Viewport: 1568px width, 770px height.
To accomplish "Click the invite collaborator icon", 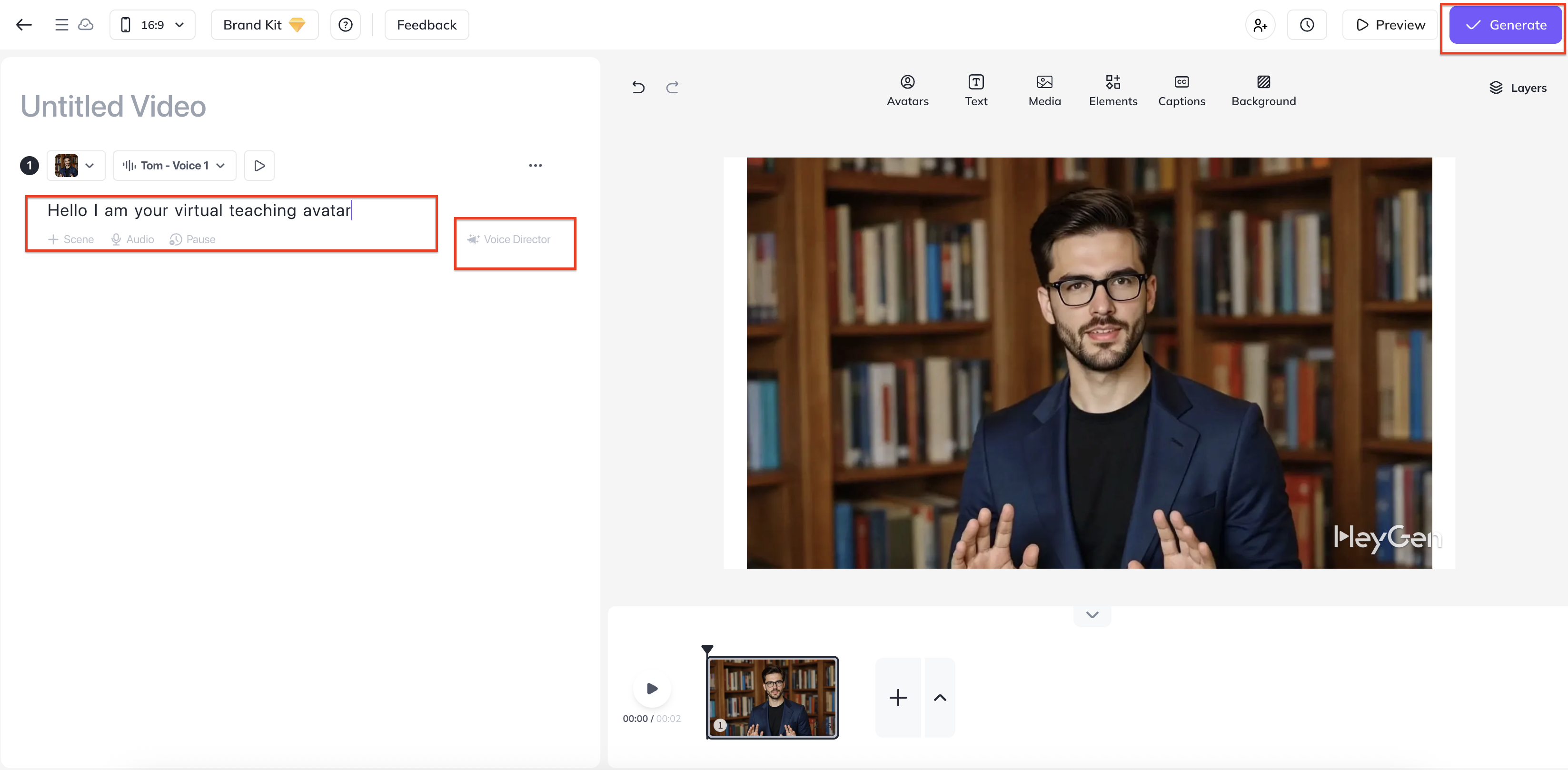I will click(x=1260, y=25).
